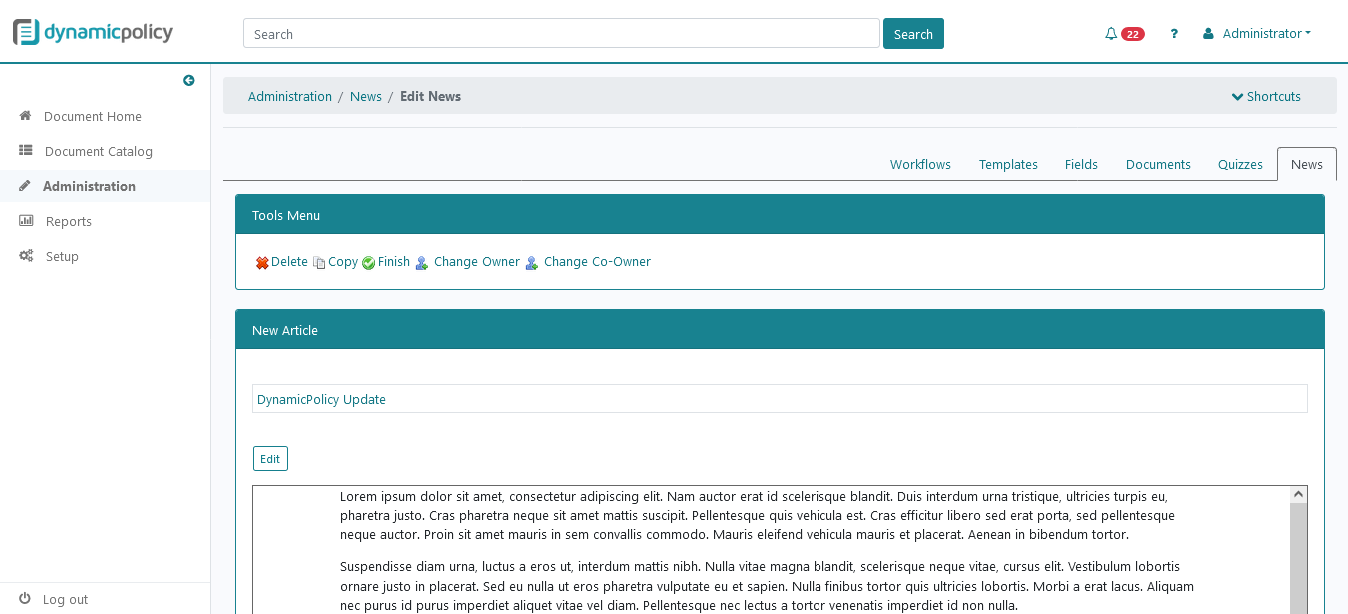Image resolution: width=1348 pixels, height=614 pixels.
Task: Click the Document Catalog list icon
Action: click(x=26, y=151)
